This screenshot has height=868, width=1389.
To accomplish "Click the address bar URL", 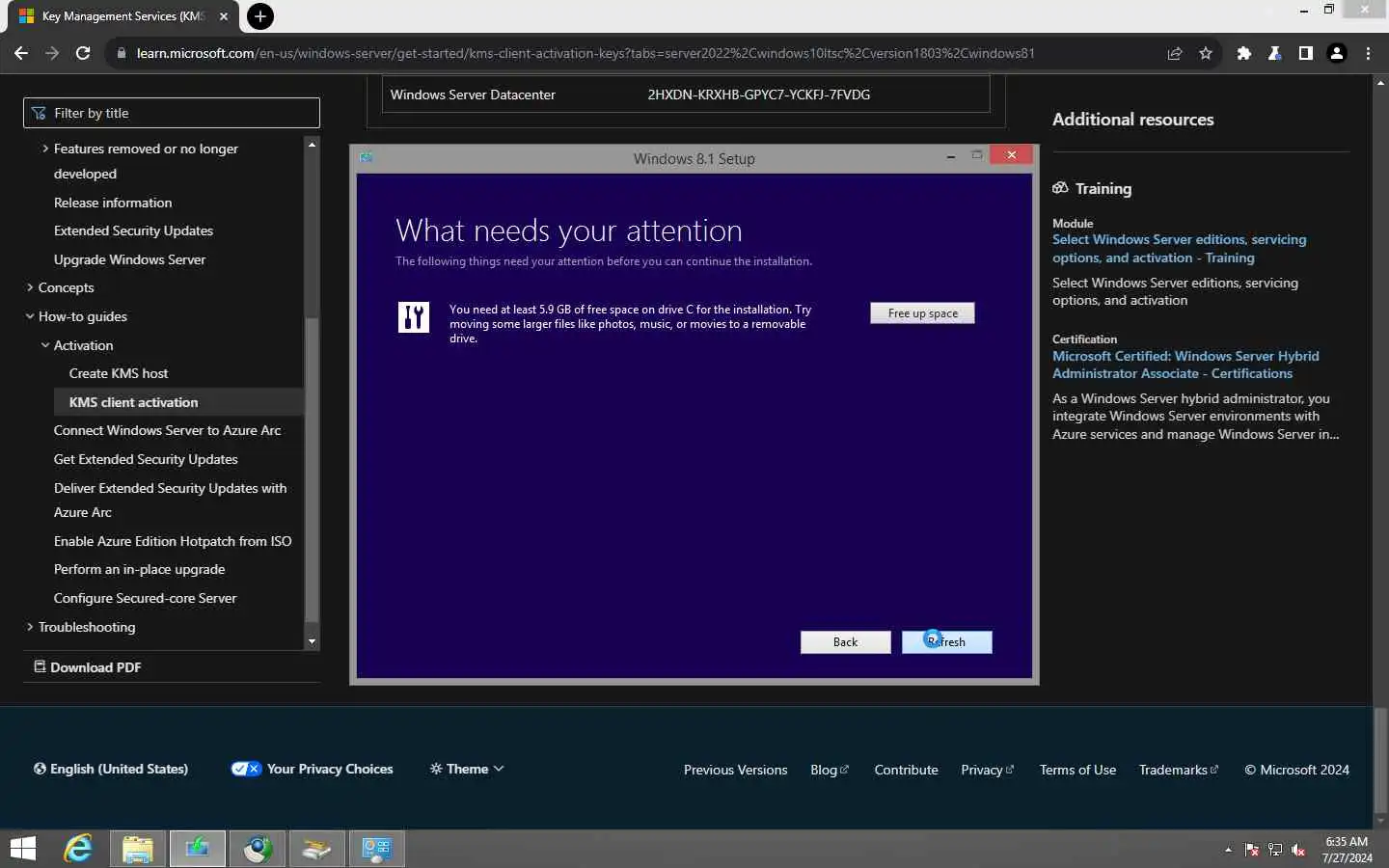I will [586, 53].
